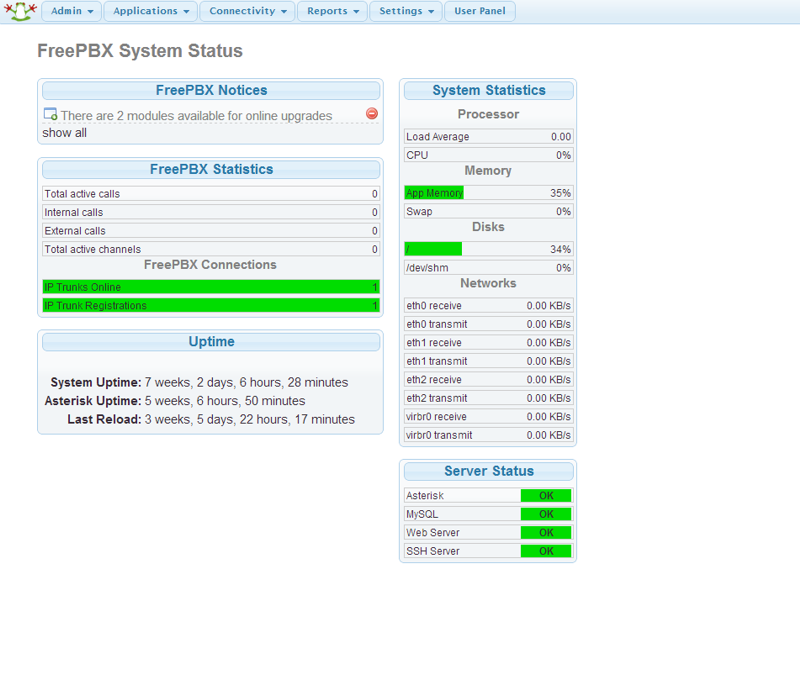The height and width of the screenshot is (691, 800).
Task: Expand the Reports dropdown menu
Action: point(333,11)
